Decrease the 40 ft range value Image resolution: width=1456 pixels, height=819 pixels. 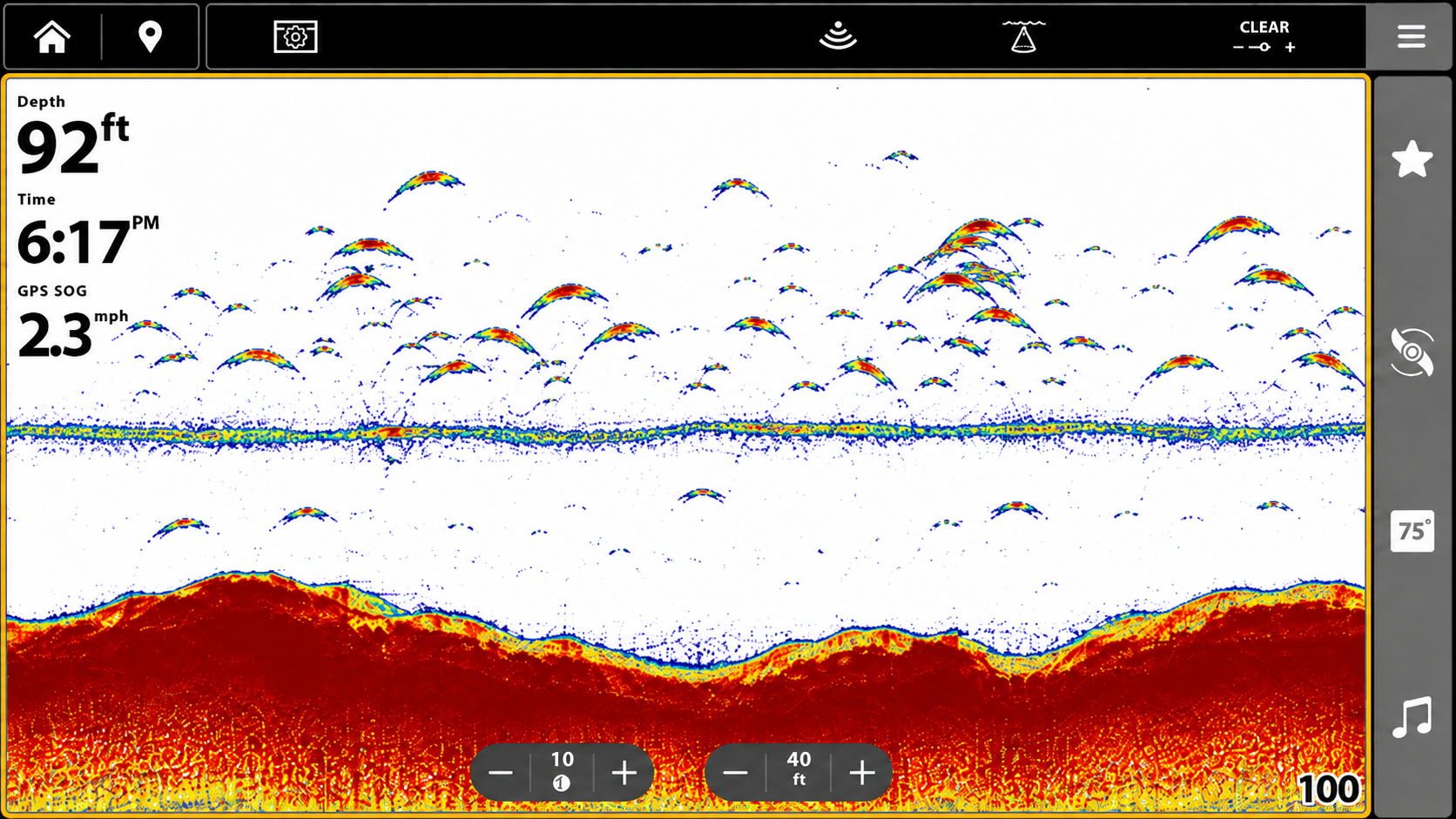pos(736,773)
